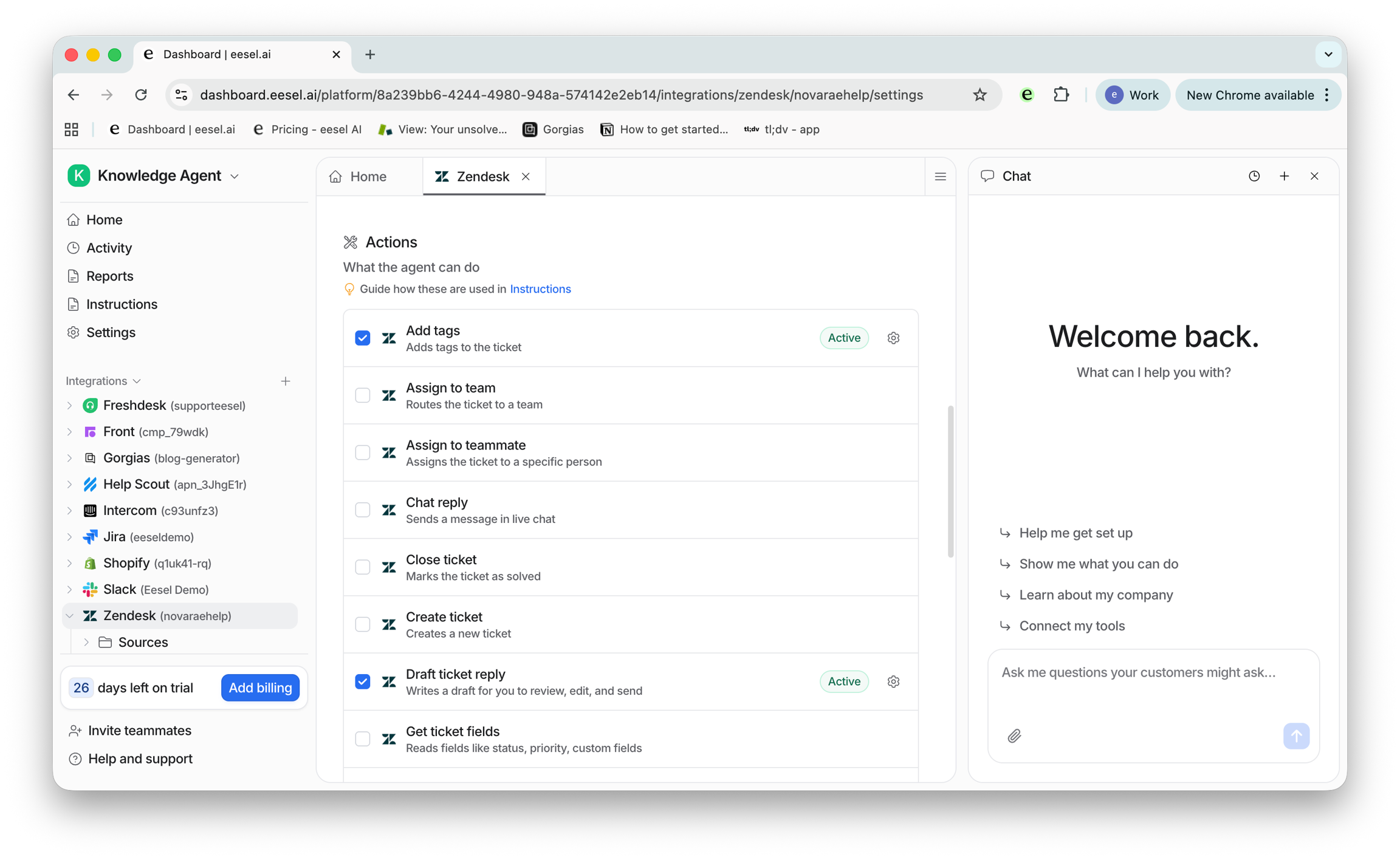The height and width of the screenshot is (860, 1400).
Task: Open chat history clock icon
Action: tap(1254, 176)
